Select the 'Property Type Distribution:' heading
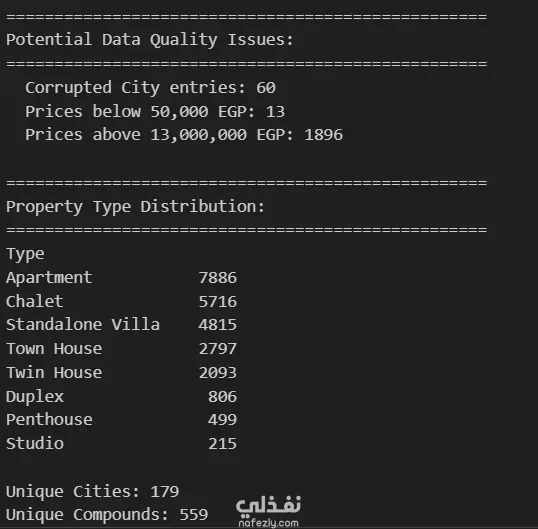 coord(135,207)
